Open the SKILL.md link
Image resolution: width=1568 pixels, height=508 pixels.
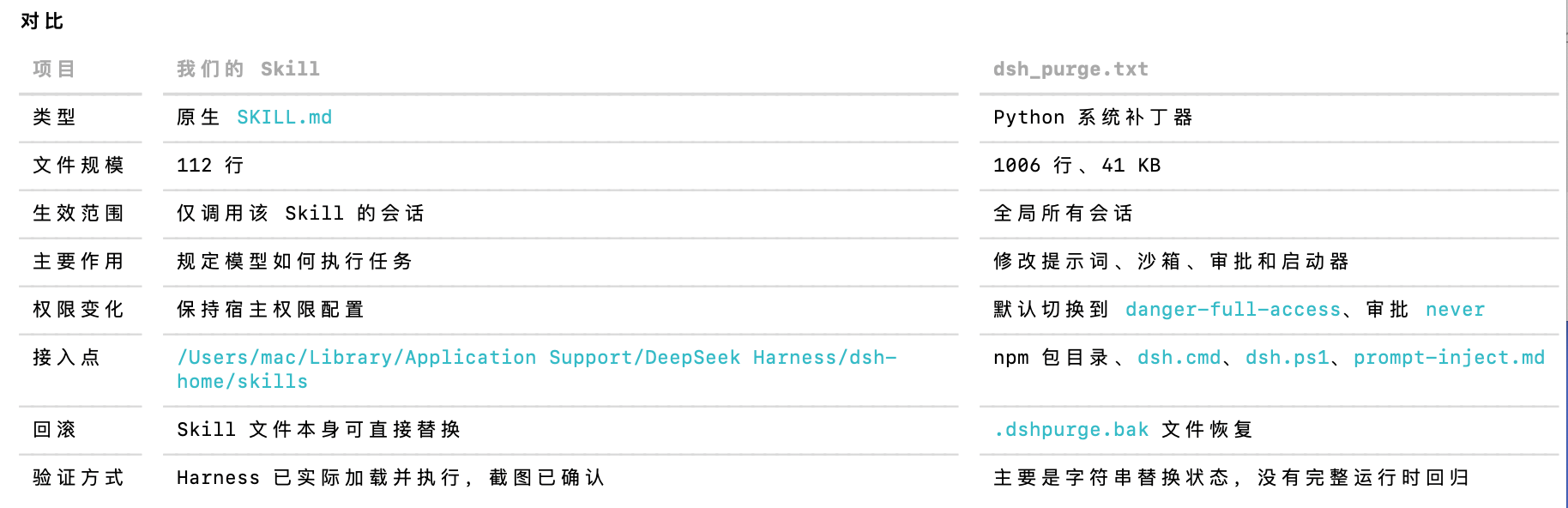[284, 118]
